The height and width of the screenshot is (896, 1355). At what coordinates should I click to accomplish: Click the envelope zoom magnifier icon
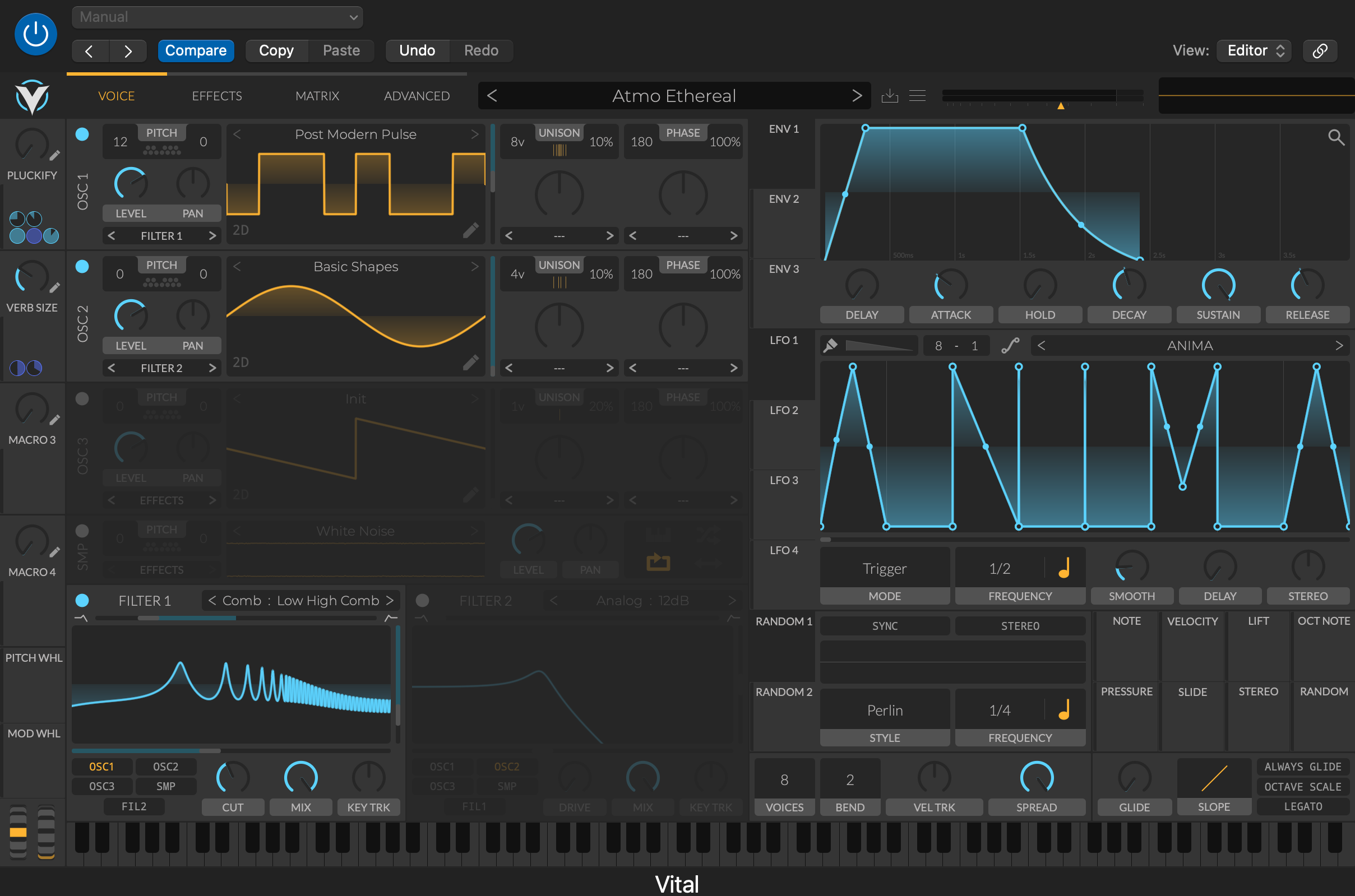1335,137
